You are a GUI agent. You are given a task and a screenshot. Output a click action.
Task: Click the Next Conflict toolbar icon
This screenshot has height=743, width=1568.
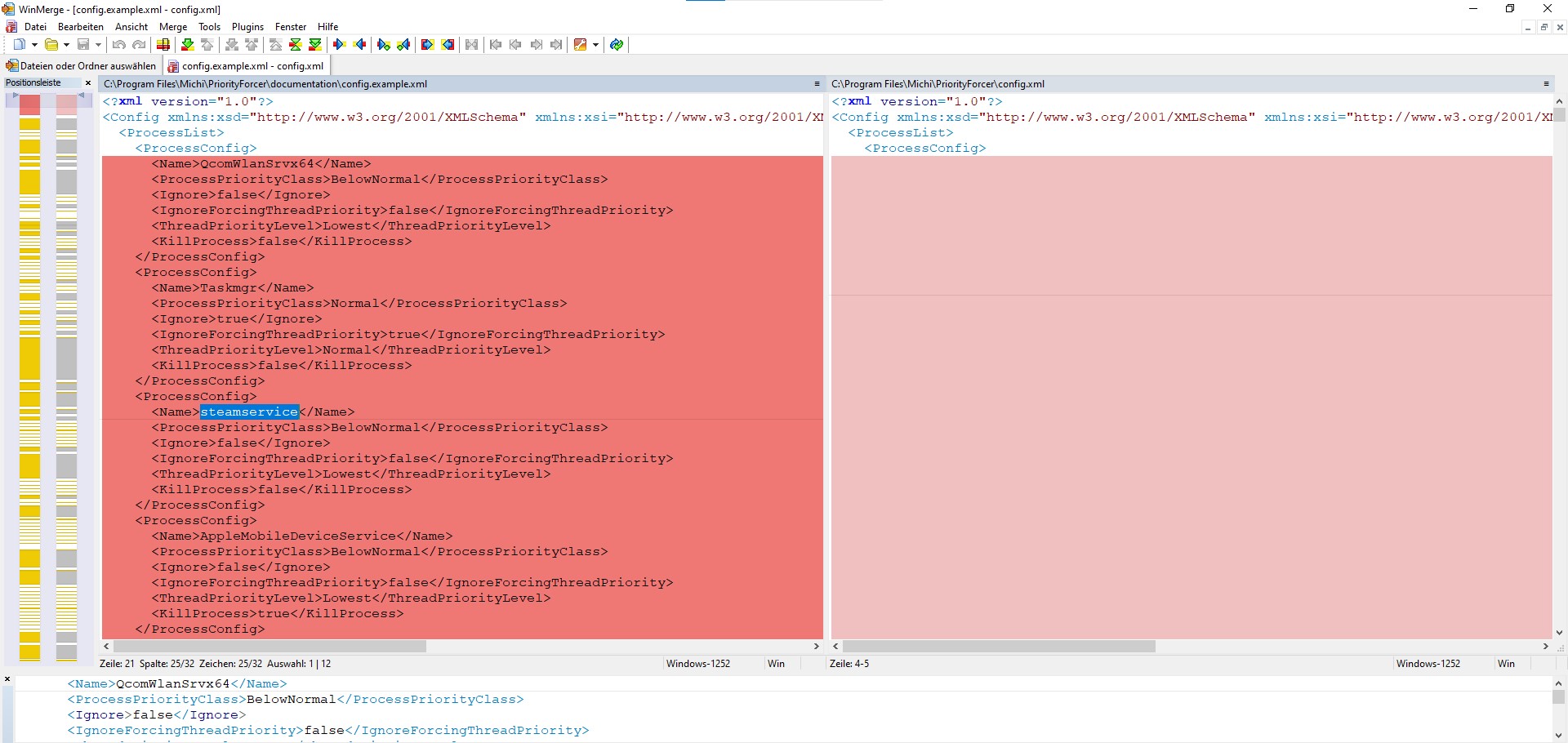[232, 45]
